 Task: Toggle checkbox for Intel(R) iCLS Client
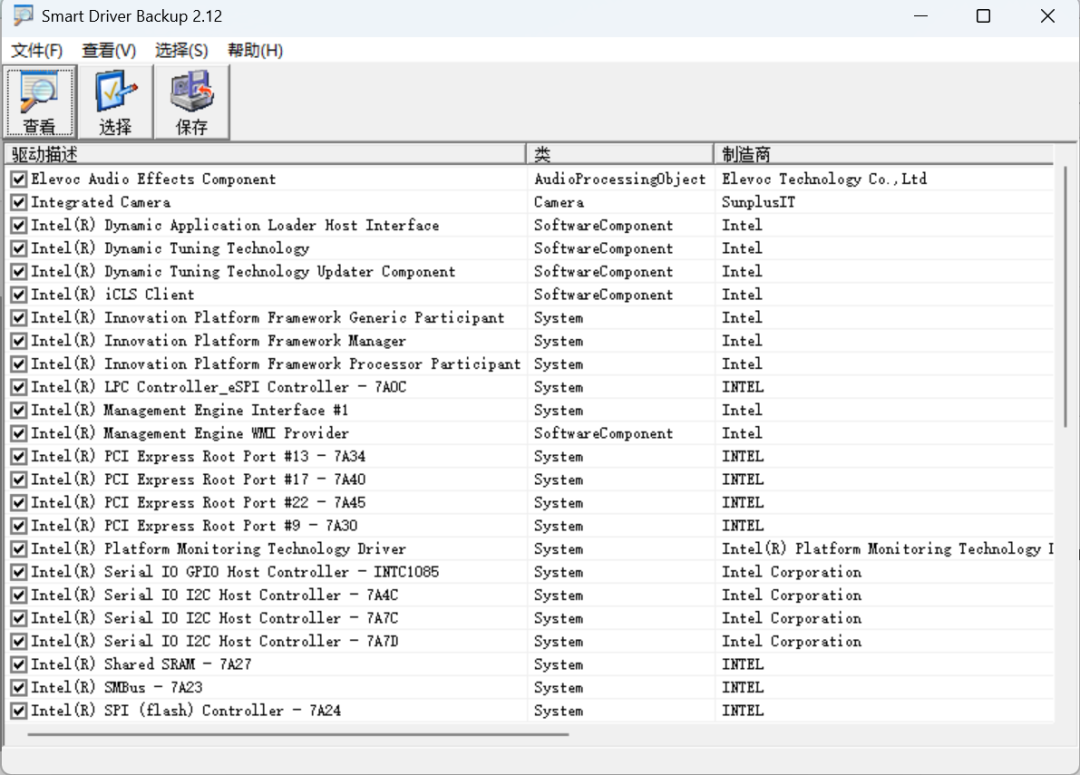[x=19, y=295]
